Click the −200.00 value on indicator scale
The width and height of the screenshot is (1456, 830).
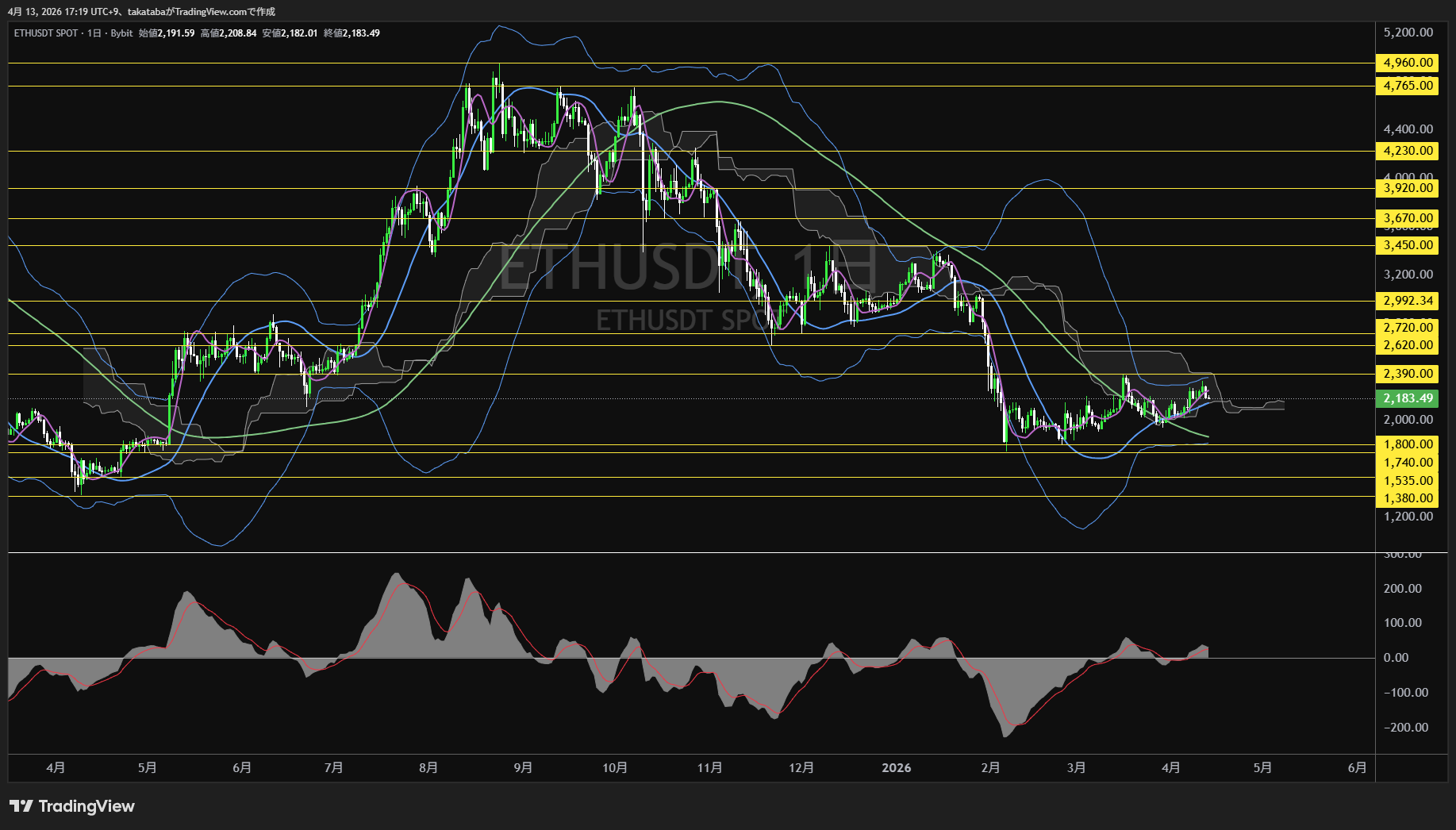pos(1405,727)
